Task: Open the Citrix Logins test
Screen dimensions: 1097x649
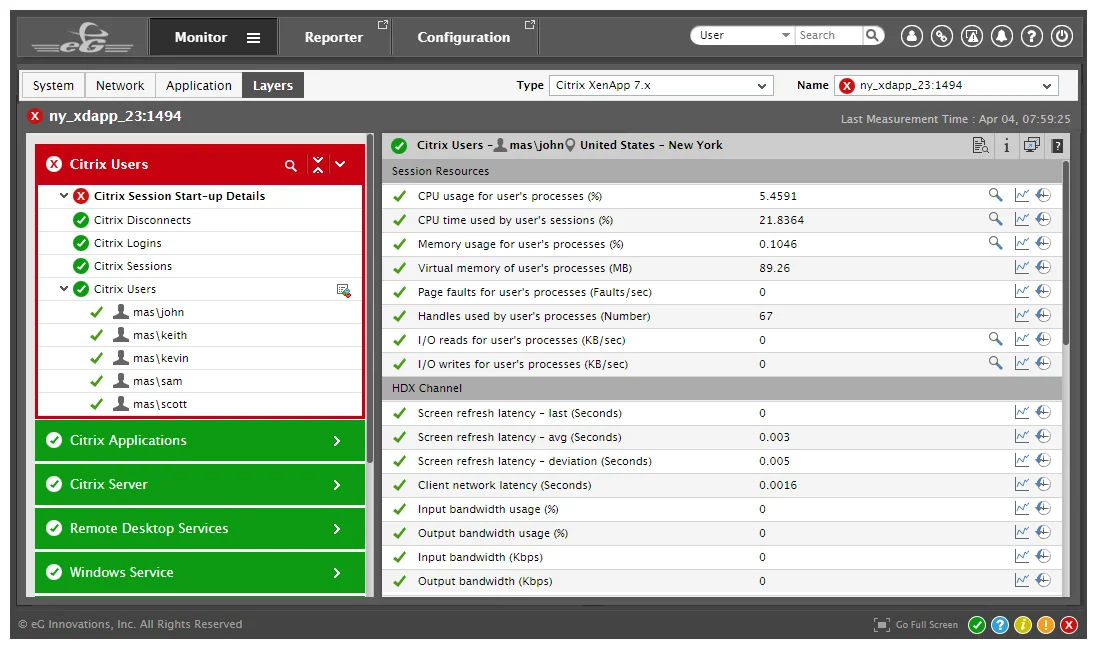Action: [x=127, y=243]
